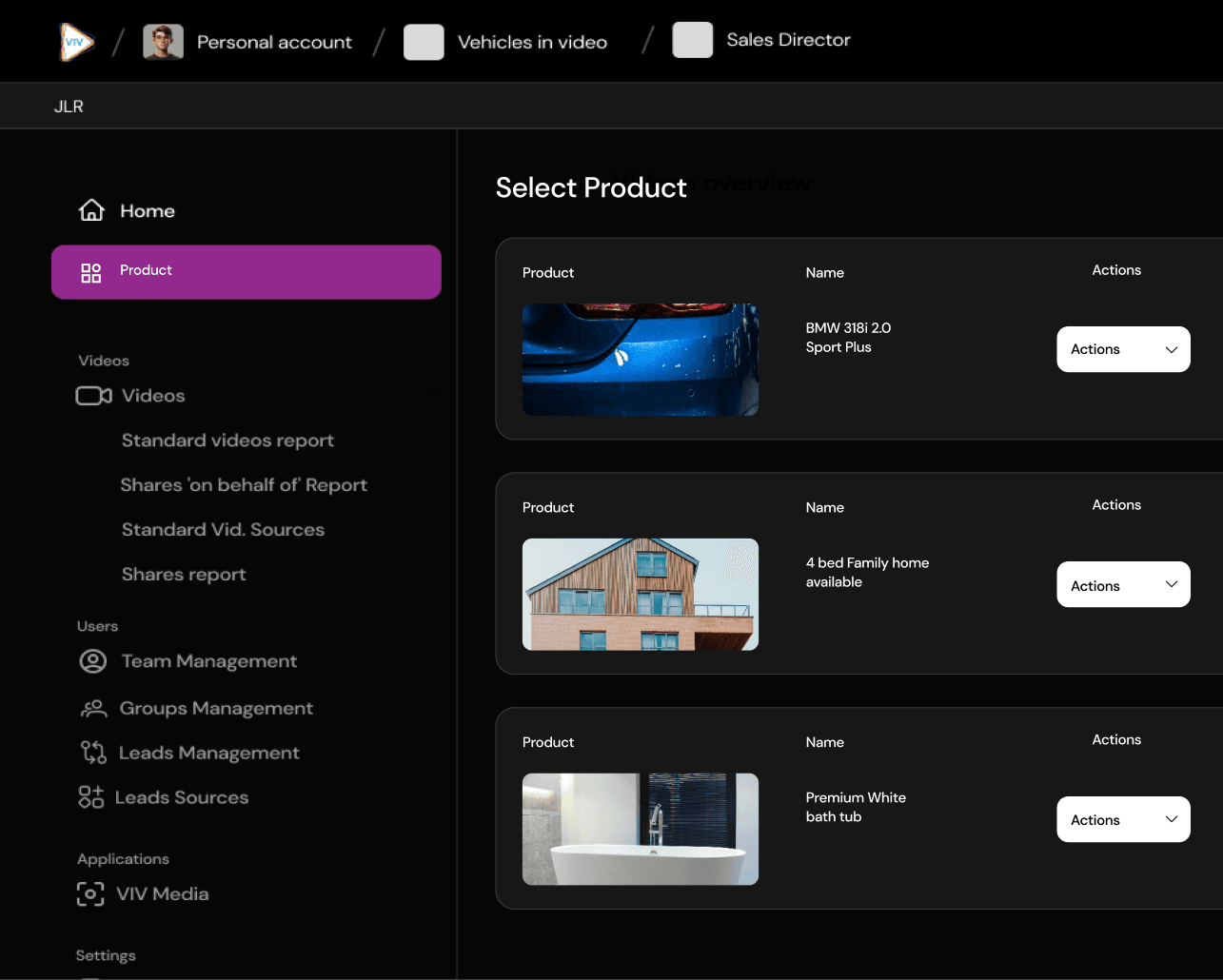Open the Actions dropdown for BMW 318i
The image size is (1223, 980).
(1123, 349)
